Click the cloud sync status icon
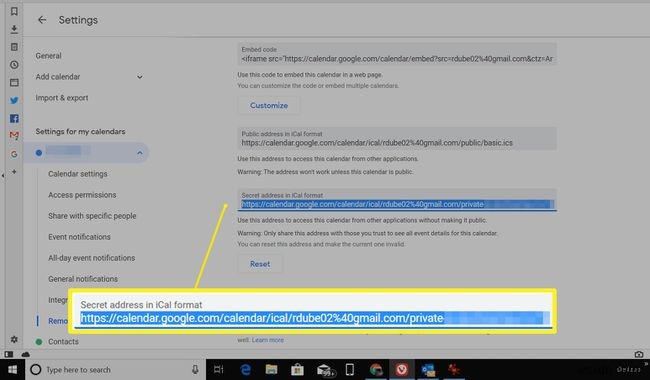The width and height of the screenshot is (650, 380). pyautogui.click(x=26, y=354)
